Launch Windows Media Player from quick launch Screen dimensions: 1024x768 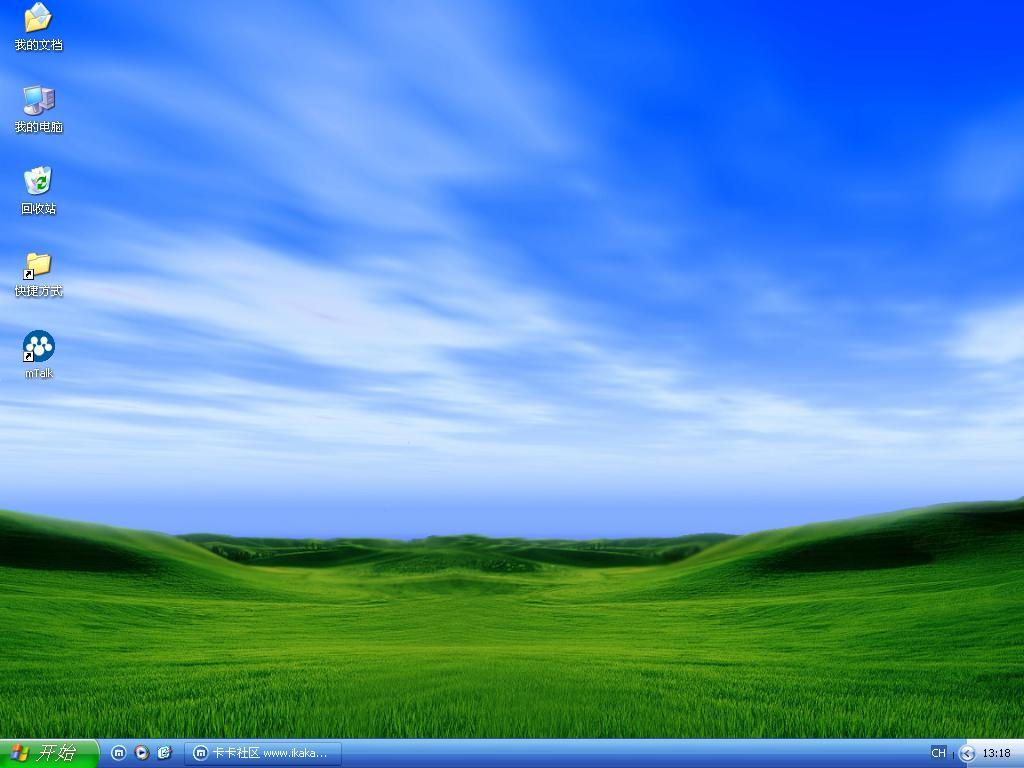click(142, 753)
